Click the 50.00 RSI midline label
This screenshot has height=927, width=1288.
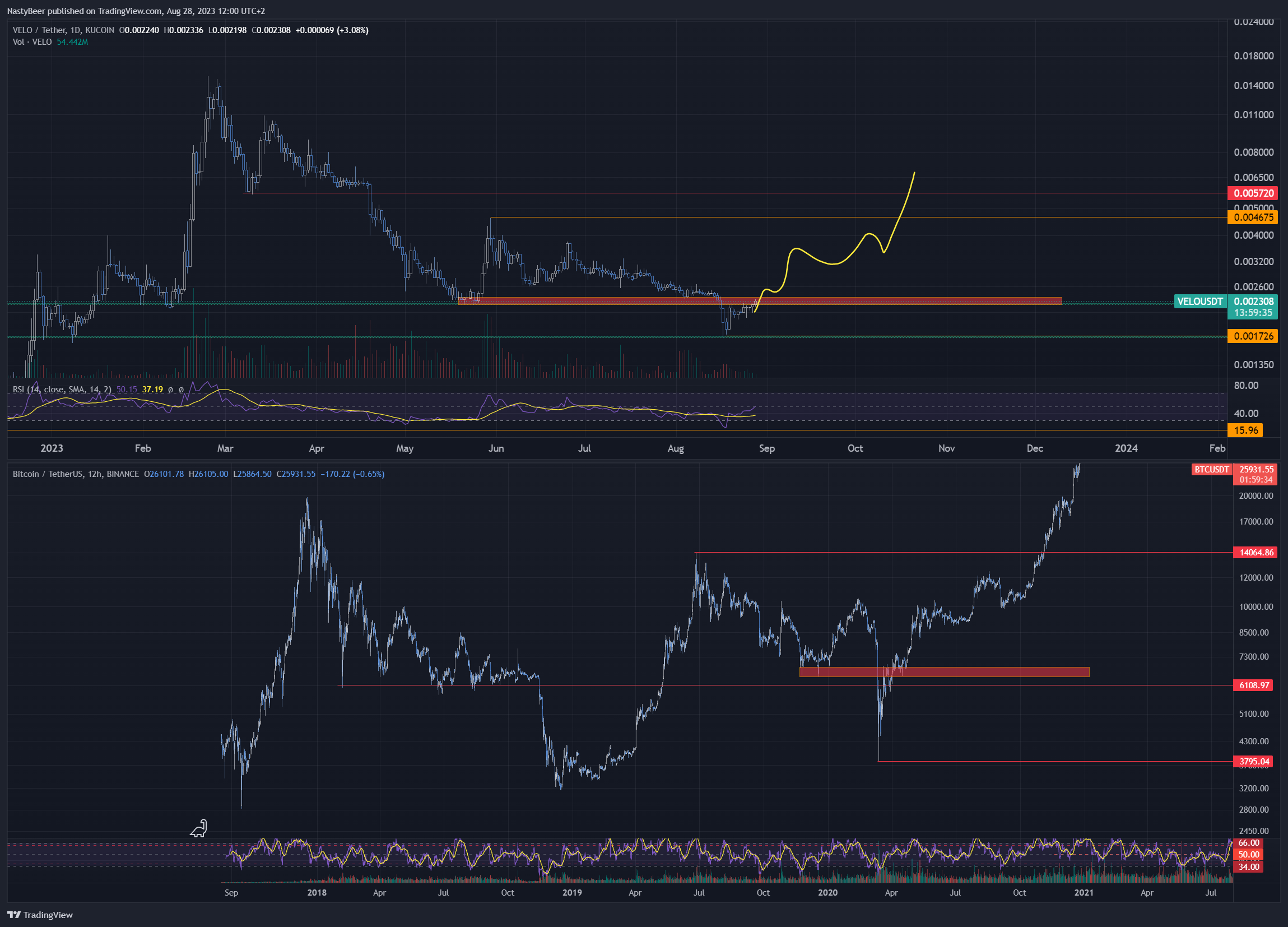coord(1248,854)
